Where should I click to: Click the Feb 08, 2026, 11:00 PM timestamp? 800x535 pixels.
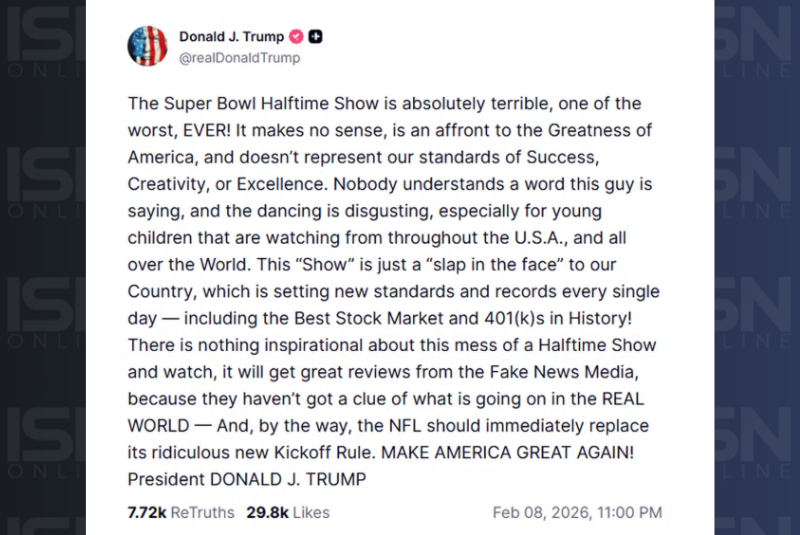(x=577, y=512)
